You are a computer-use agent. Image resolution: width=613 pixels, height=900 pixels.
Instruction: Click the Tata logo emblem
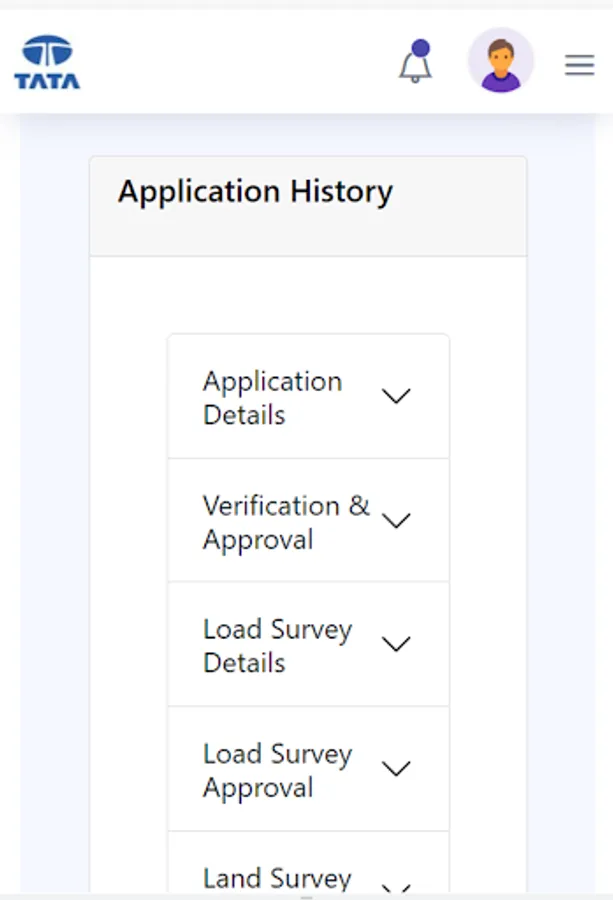point(47,51)
